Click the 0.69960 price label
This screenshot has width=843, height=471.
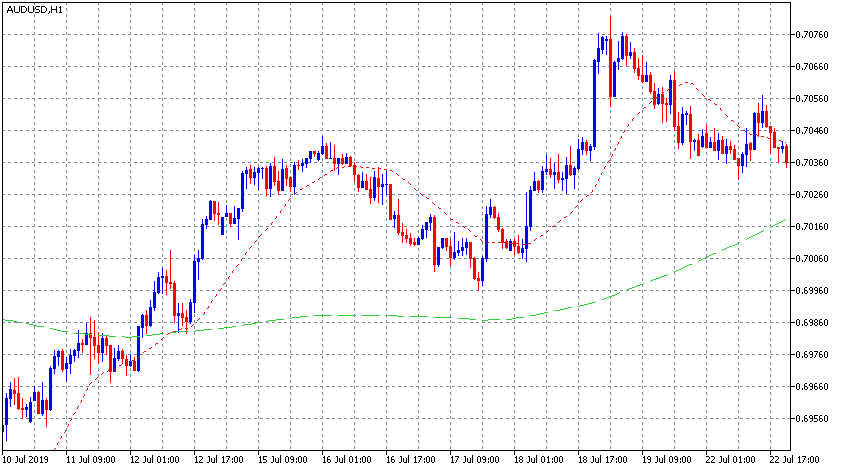point(812,290)
